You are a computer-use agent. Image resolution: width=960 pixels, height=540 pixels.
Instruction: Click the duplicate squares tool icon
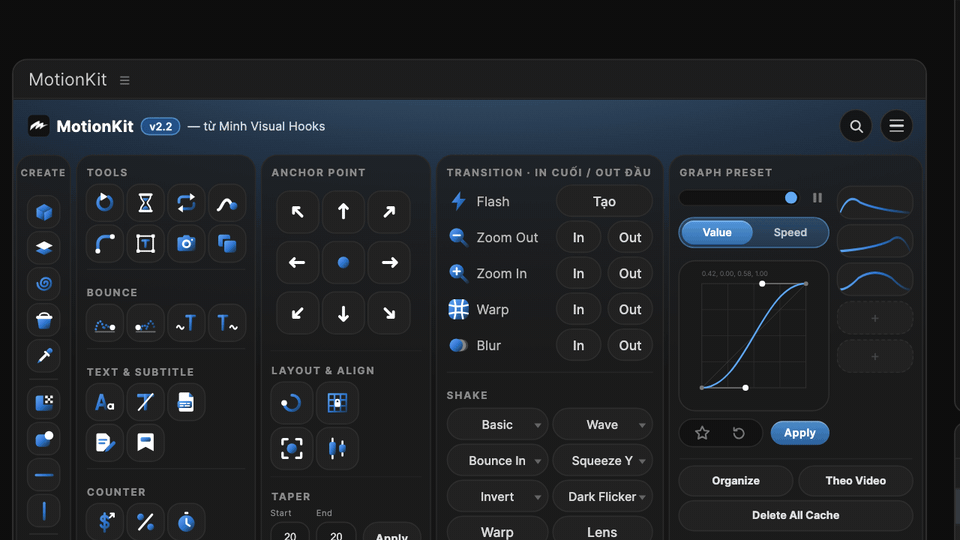pos(227,244)
